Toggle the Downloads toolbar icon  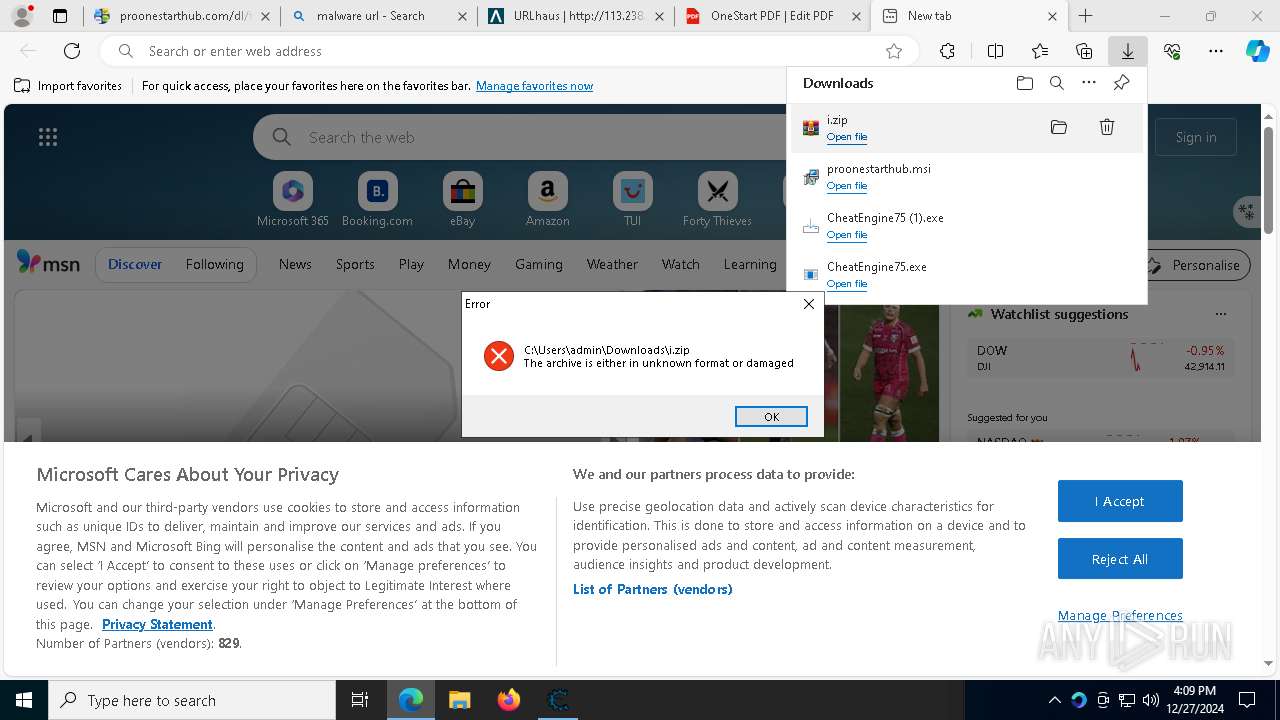pos(1127,51)
